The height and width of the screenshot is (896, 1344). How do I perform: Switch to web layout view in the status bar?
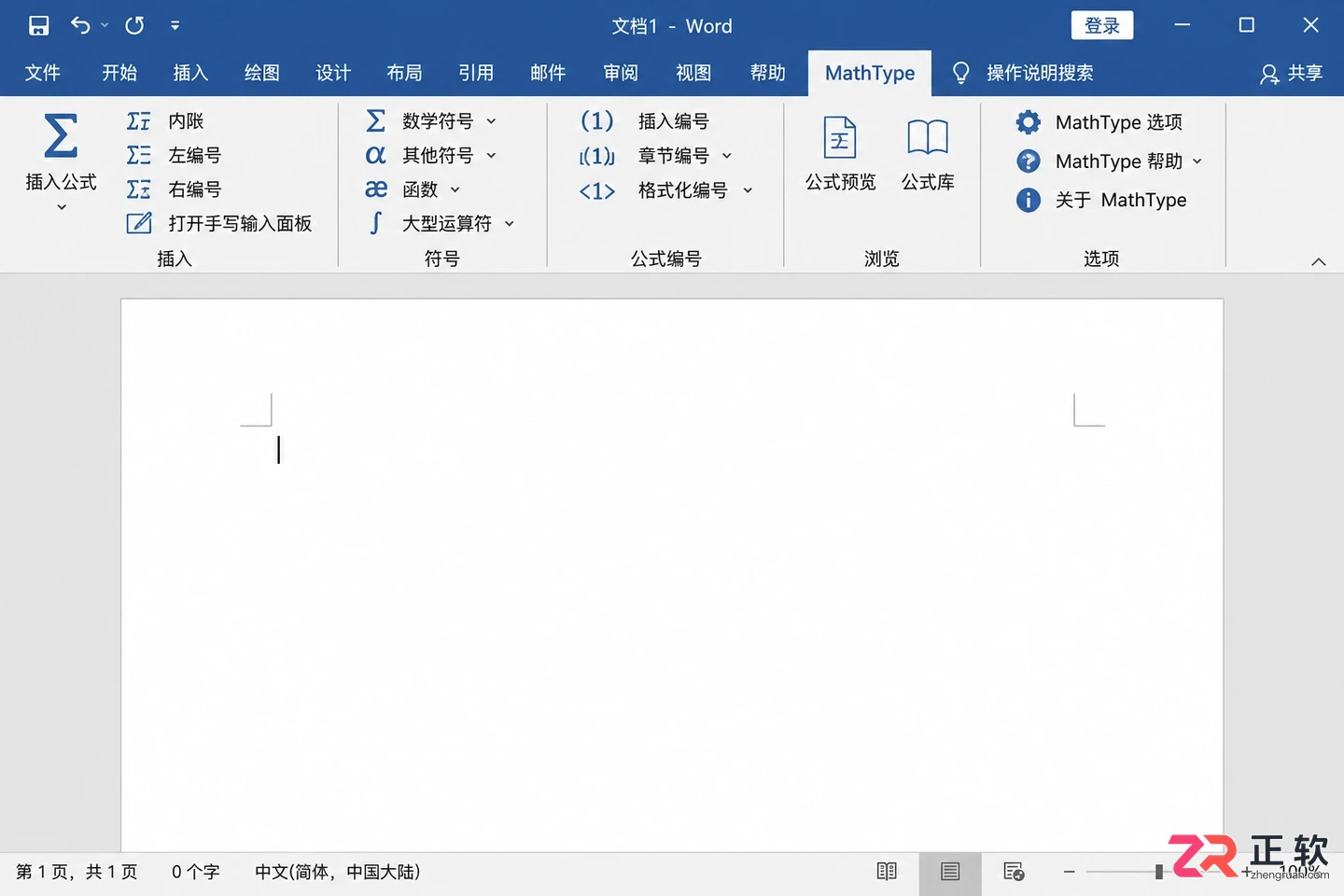1014,872
